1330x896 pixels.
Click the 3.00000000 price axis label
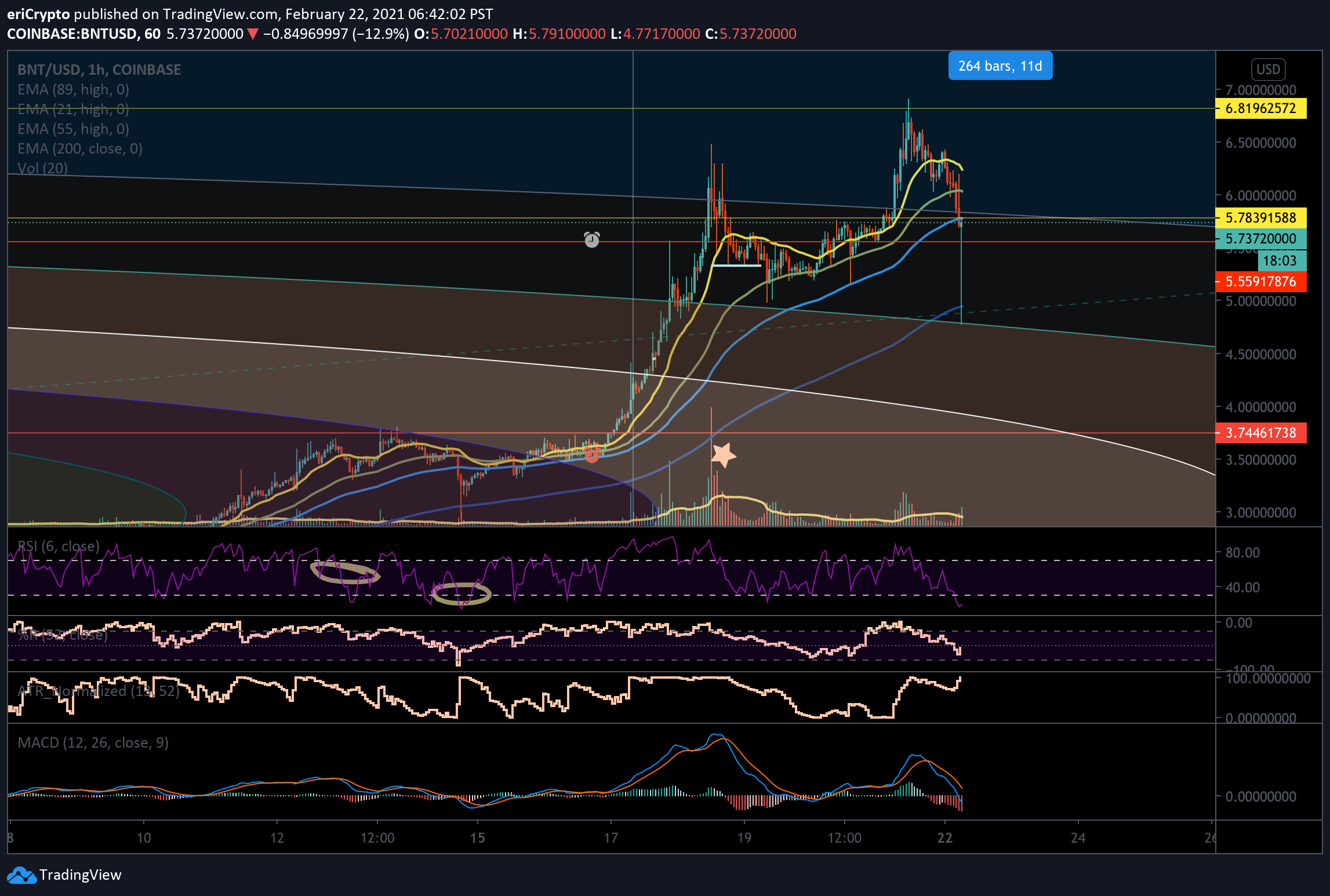point(1260,513)
